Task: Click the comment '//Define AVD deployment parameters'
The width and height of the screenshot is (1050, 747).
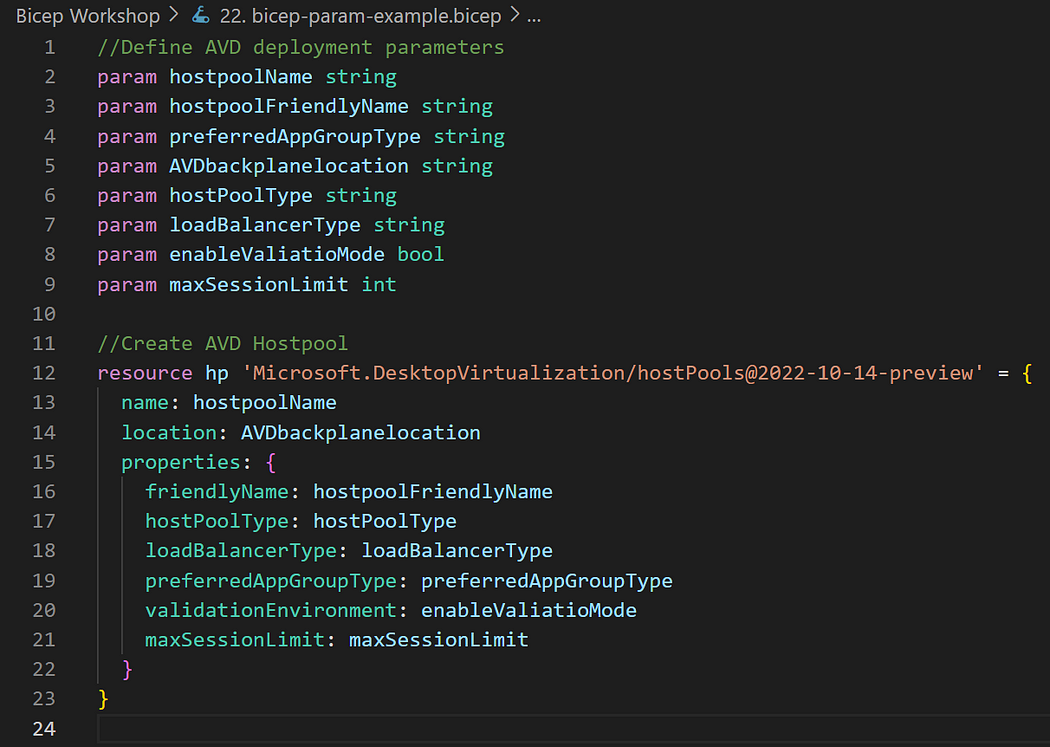Action: point(301,48)
